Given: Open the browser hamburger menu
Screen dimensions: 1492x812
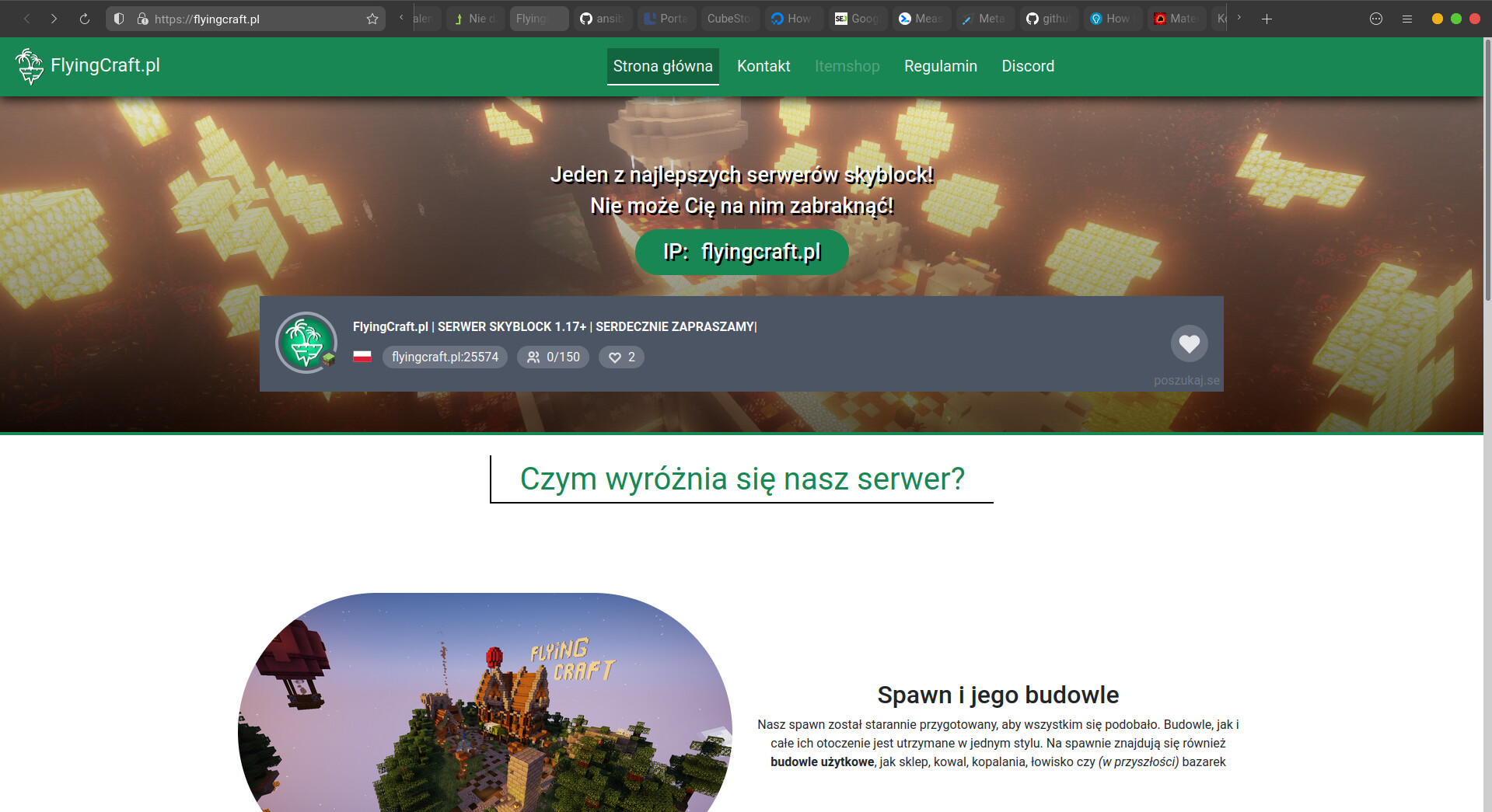Looking at the screenshot, I should pyautogui.click(x=1406, y=19).
